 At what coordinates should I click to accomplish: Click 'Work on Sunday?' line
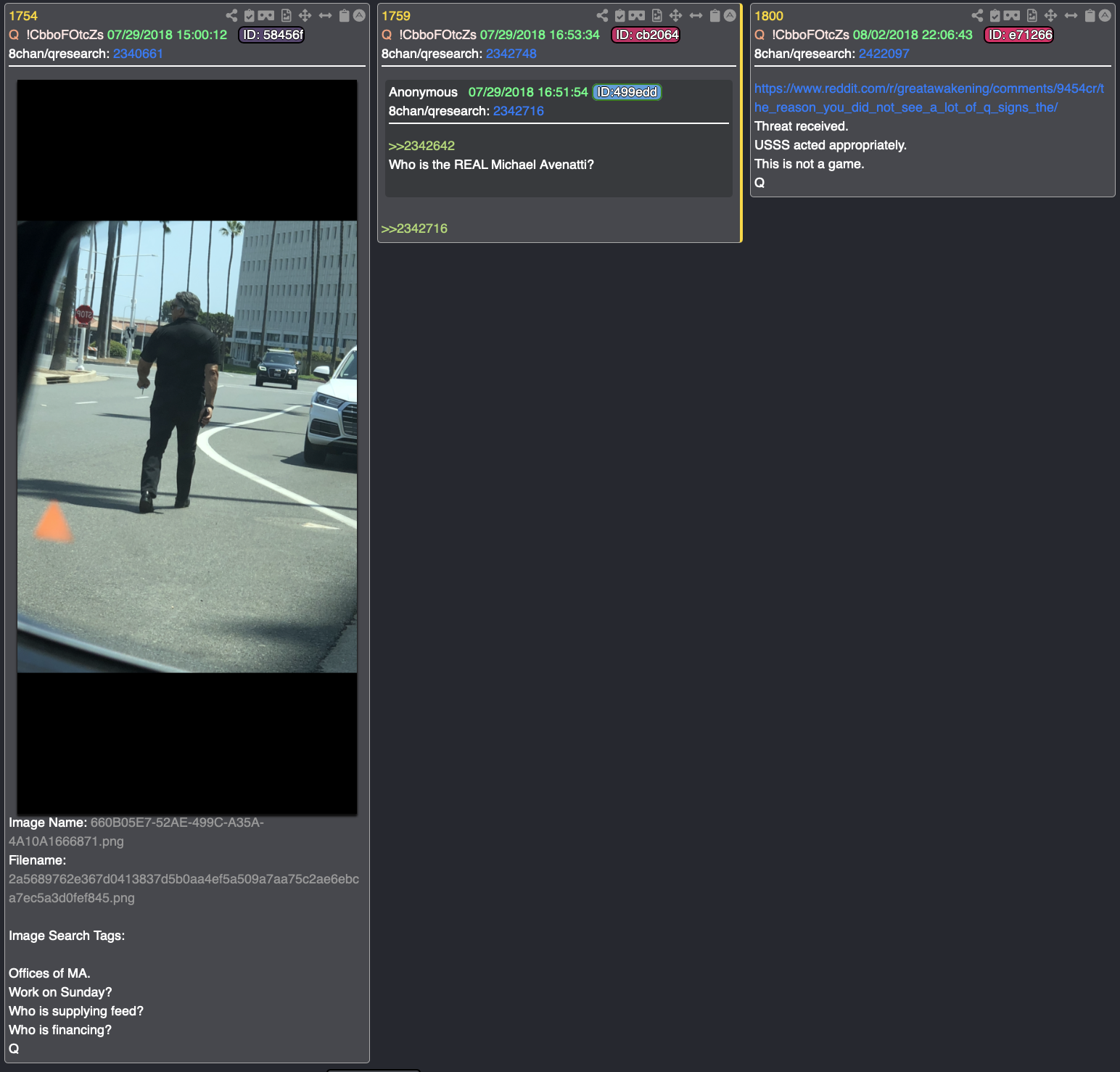(60, 992)
